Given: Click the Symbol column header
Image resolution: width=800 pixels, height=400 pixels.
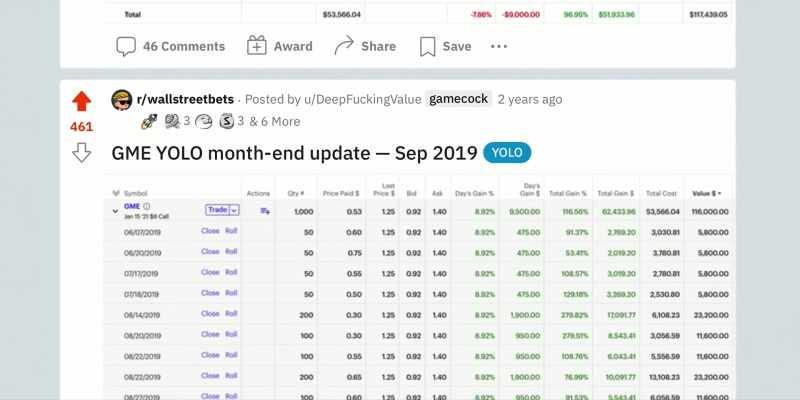Looking at the screenshot, I should pyautogui.click(x=136, y=193).
